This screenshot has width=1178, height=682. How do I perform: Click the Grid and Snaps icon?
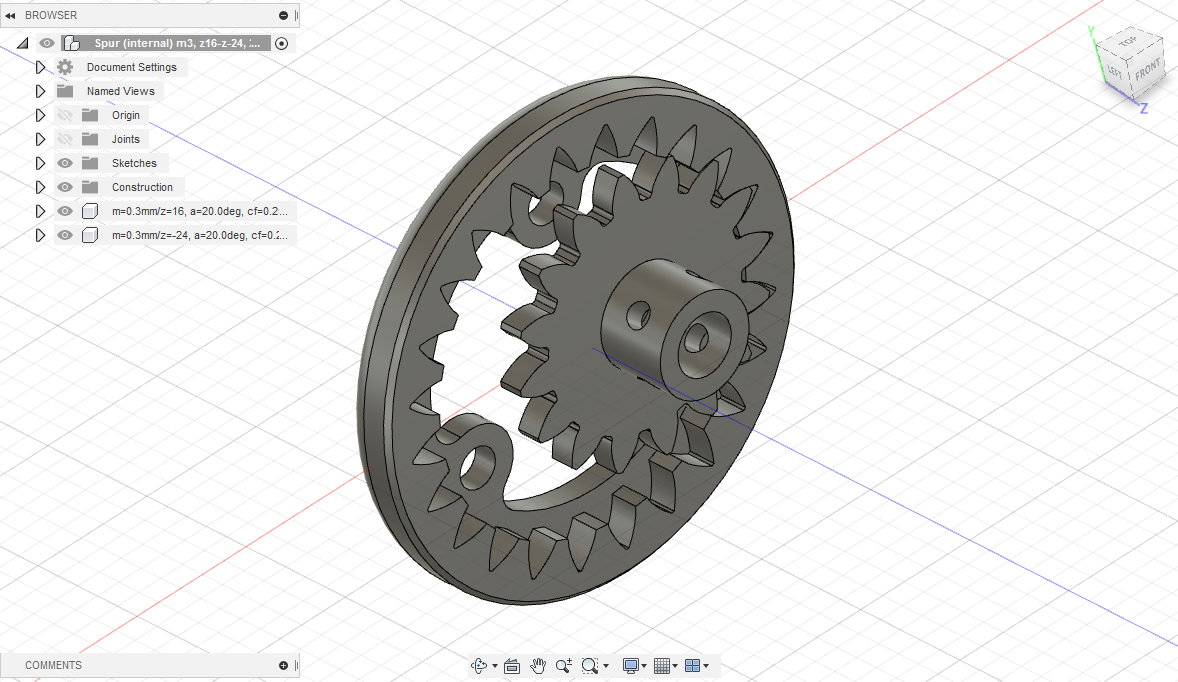coord(662,665)
